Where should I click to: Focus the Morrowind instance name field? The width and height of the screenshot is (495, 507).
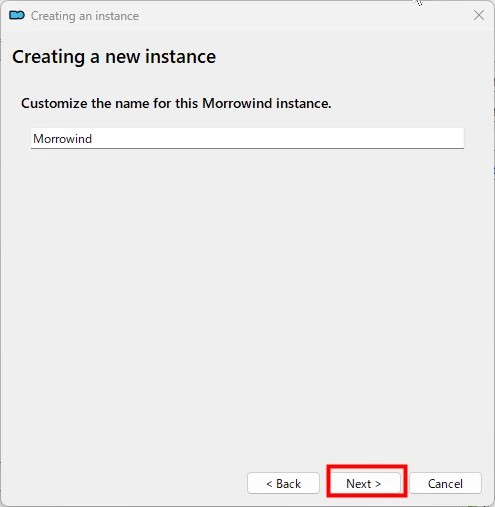(x=247, y=138)
